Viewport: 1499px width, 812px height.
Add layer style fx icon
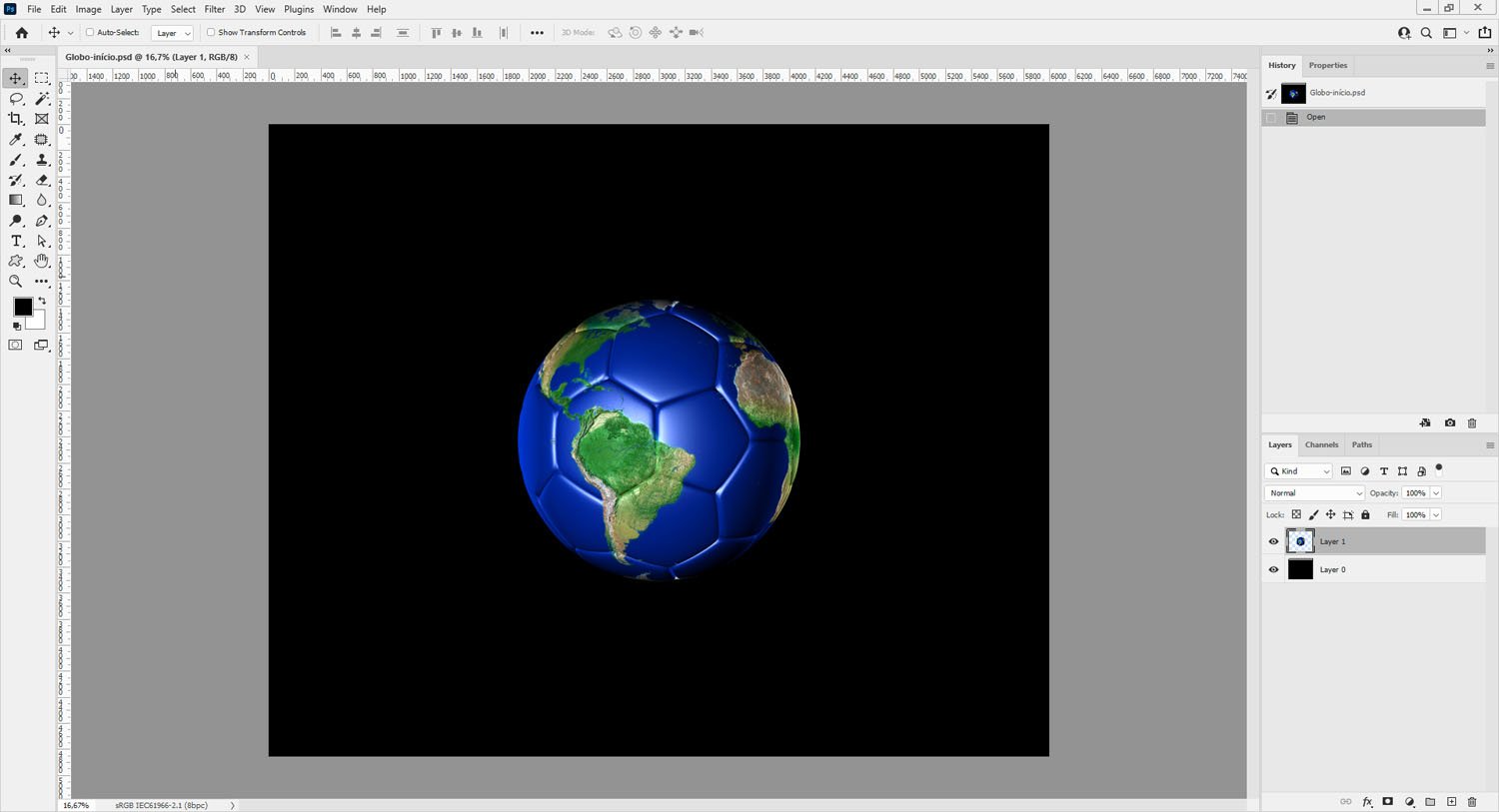coord(1367,802)
